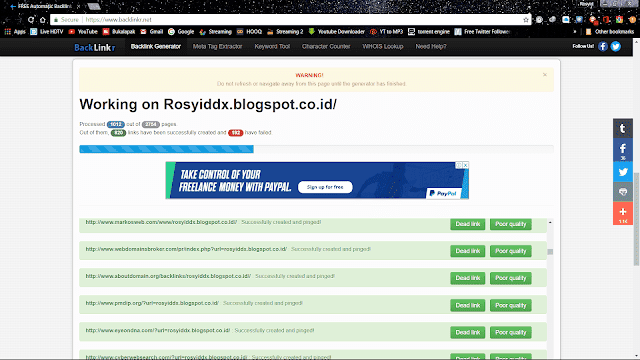This screenshot has height=360, width=640.
Task: Reload the page in the browser
Action: (x=31, y=20)
